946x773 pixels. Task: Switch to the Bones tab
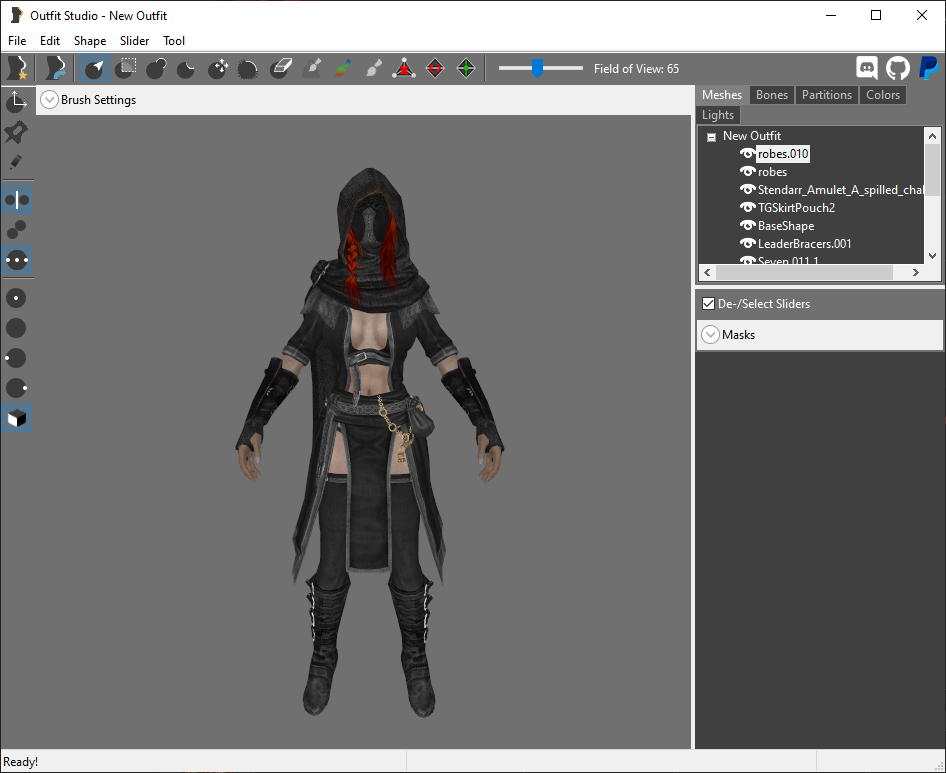772,95
